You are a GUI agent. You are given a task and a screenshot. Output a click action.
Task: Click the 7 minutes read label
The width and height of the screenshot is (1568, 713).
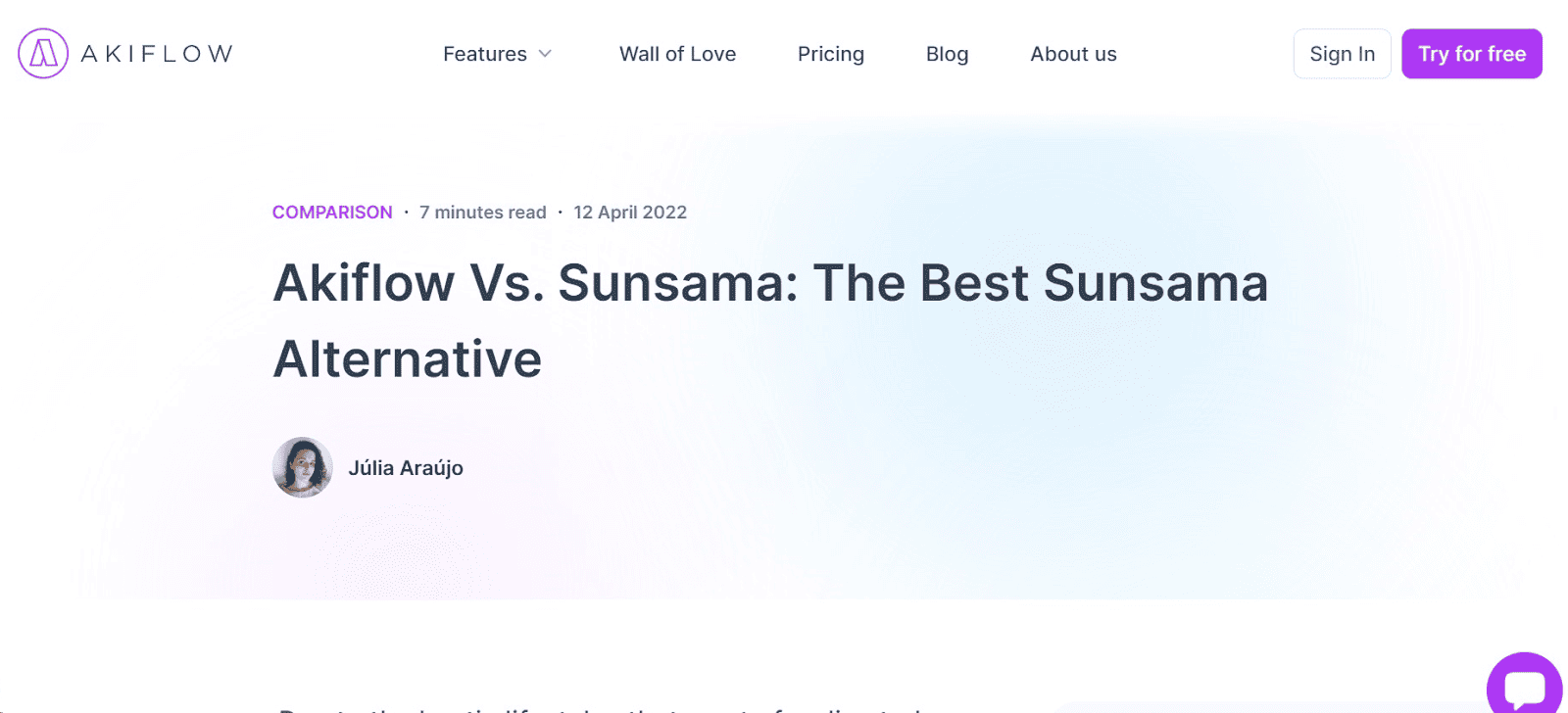482,212
